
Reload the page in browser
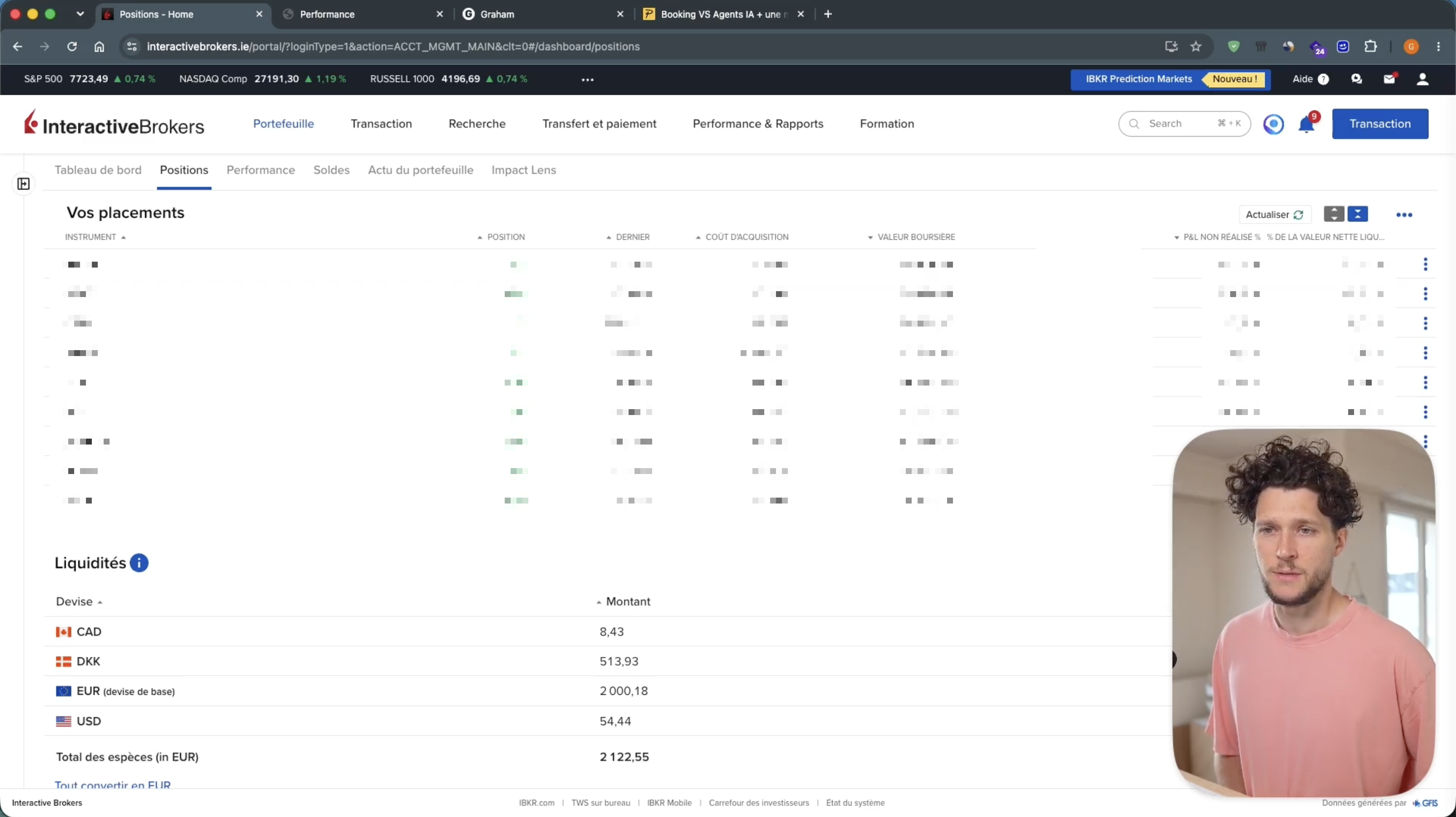(x=72, y=46)
